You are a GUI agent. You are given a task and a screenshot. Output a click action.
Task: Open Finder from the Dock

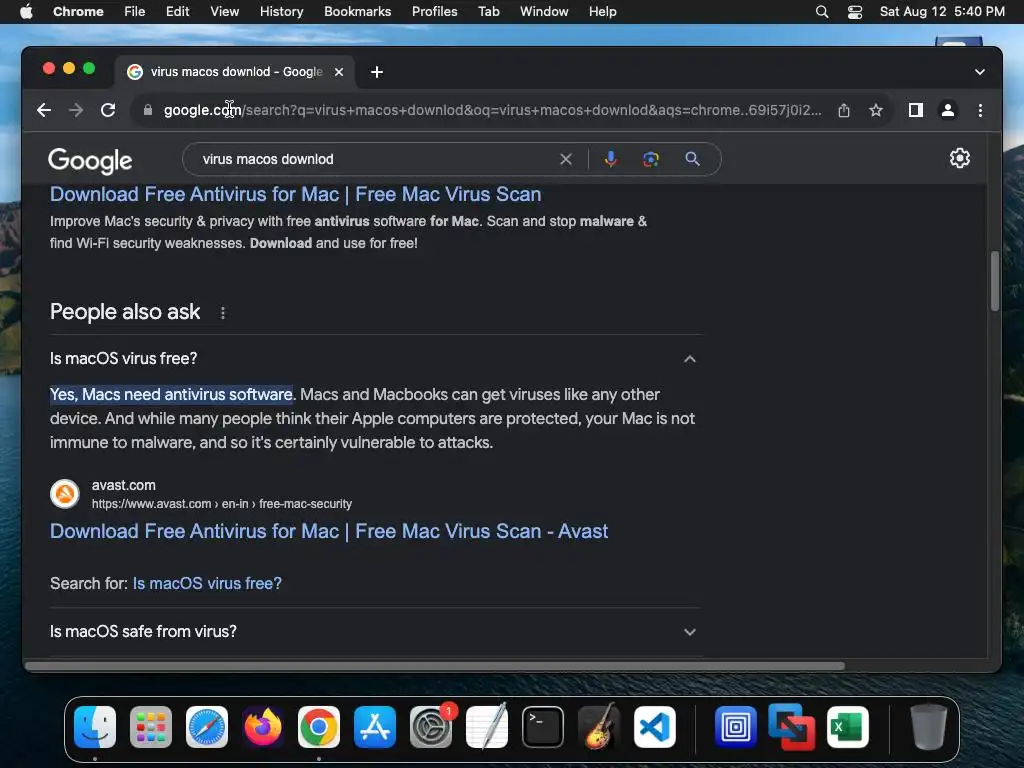(x=95, y=727)
